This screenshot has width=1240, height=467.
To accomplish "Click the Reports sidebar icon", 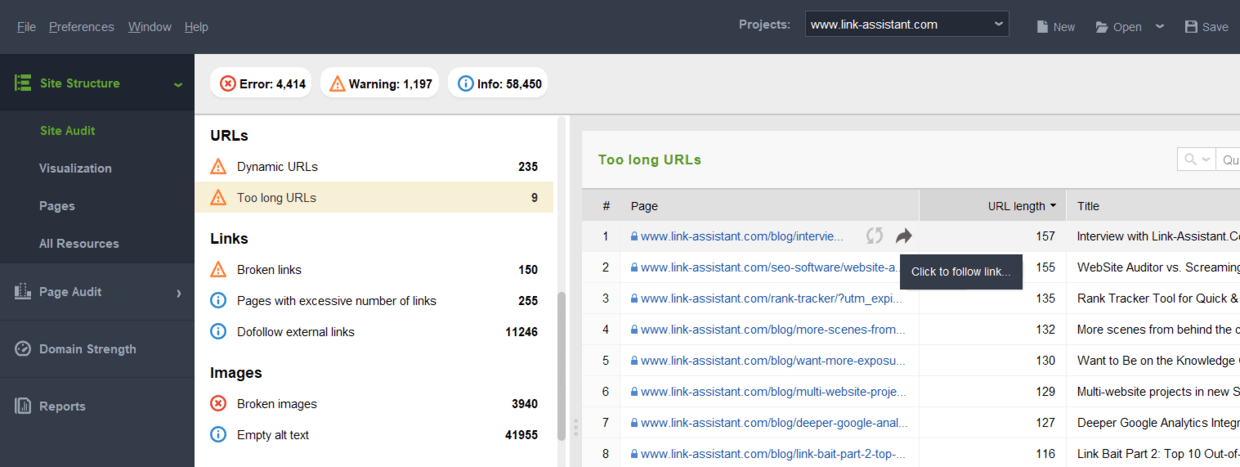I will coord(22,406).
